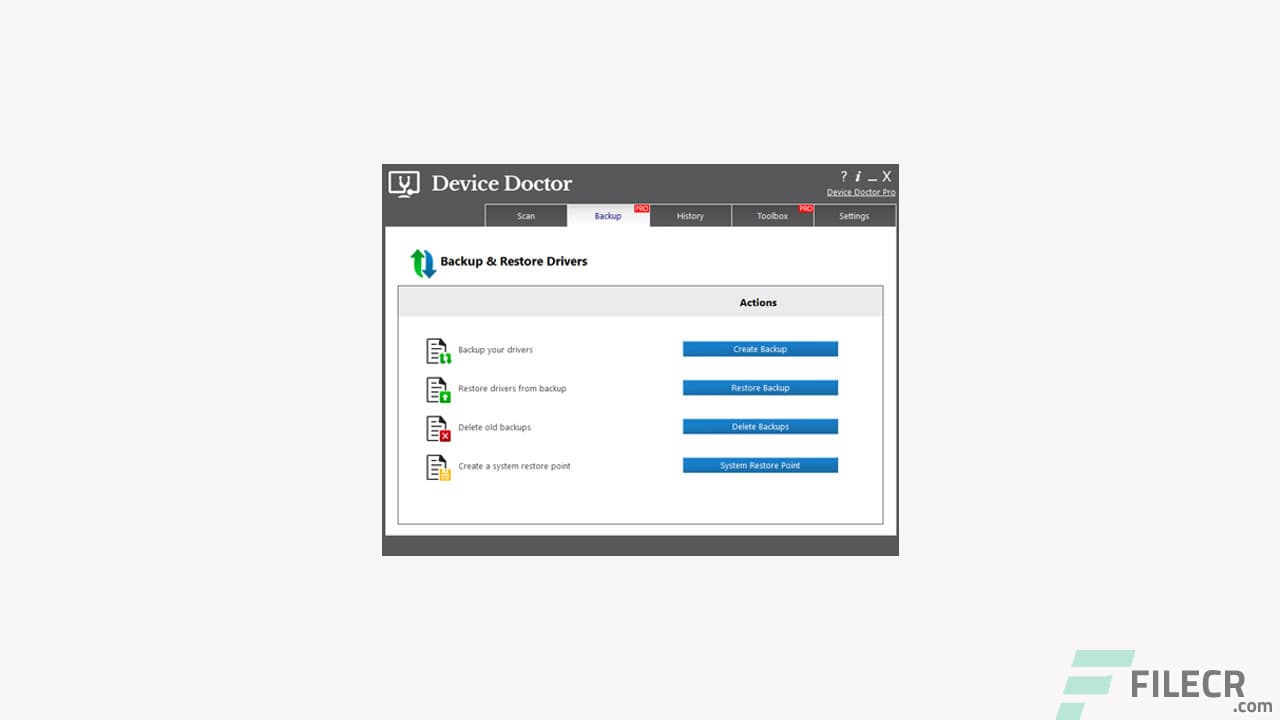The height and width of the screenshot is (720, 1280).
Task: Click the PRO badge on Toolbox tab
Action: click(806, 208)
